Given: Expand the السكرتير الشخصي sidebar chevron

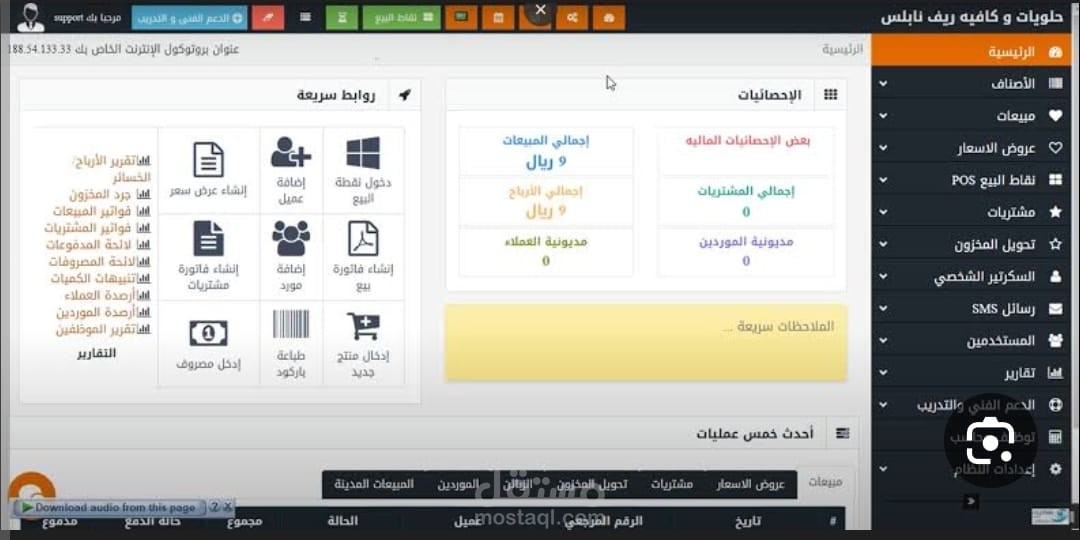Looking at the screenshot, I should click(883, 277).
